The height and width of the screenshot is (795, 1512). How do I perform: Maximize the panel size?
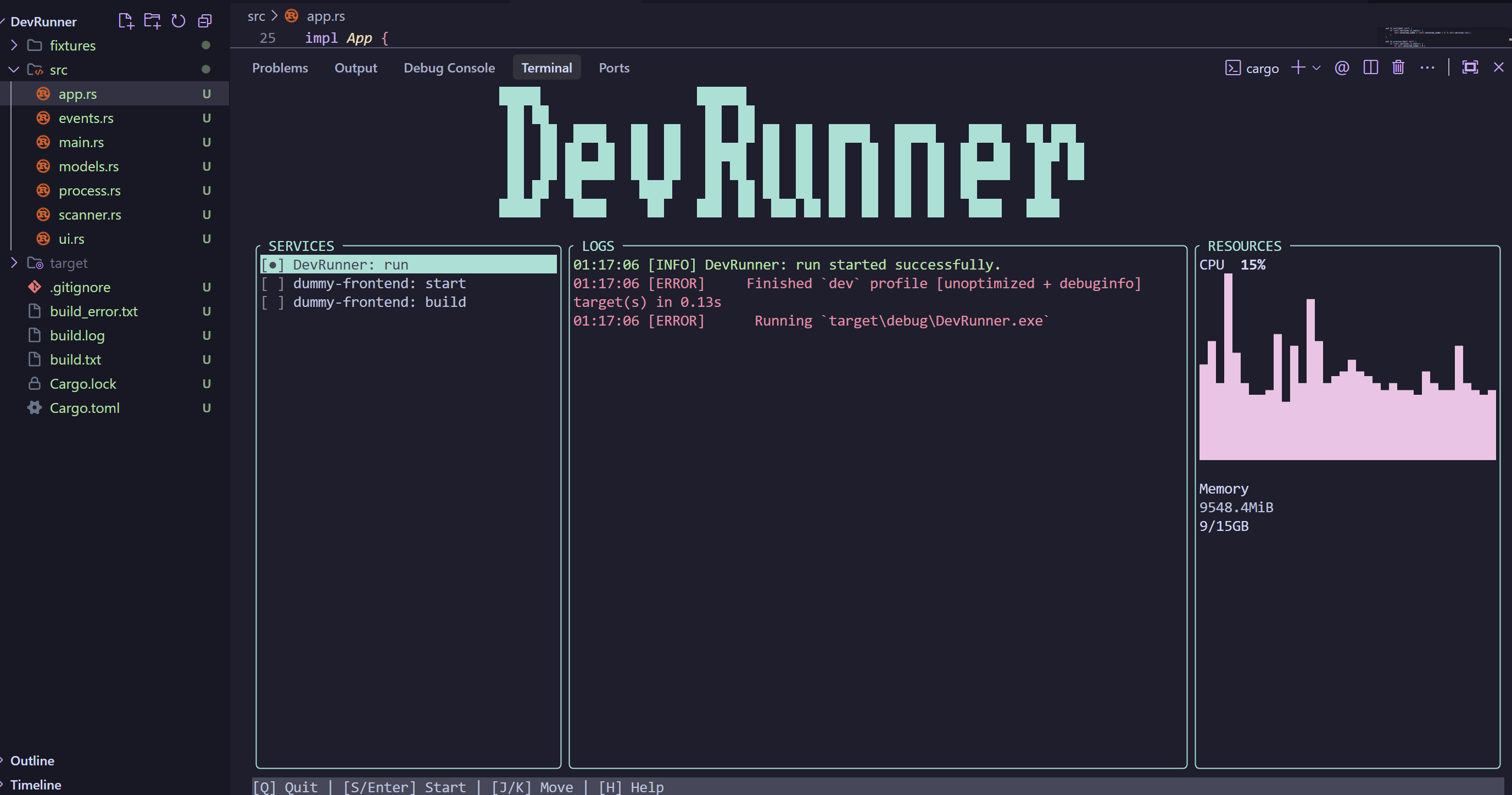[x=1470, y=68]
